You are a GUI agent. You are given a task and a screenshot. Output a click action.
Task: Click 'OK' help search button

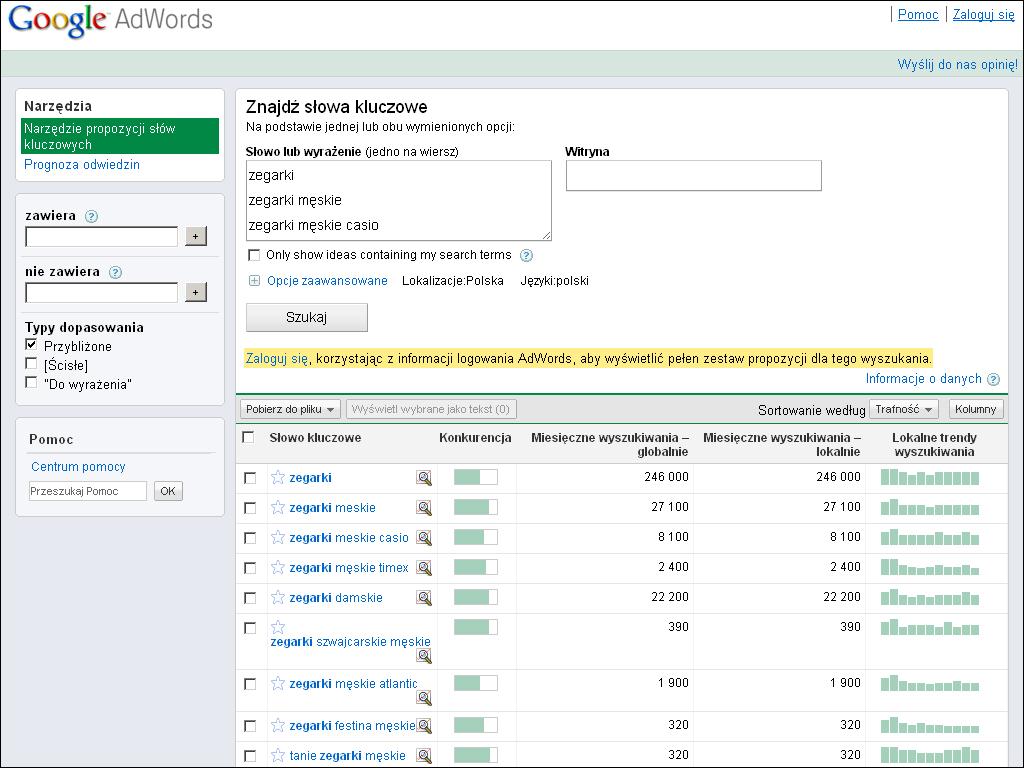coord(168,491)
